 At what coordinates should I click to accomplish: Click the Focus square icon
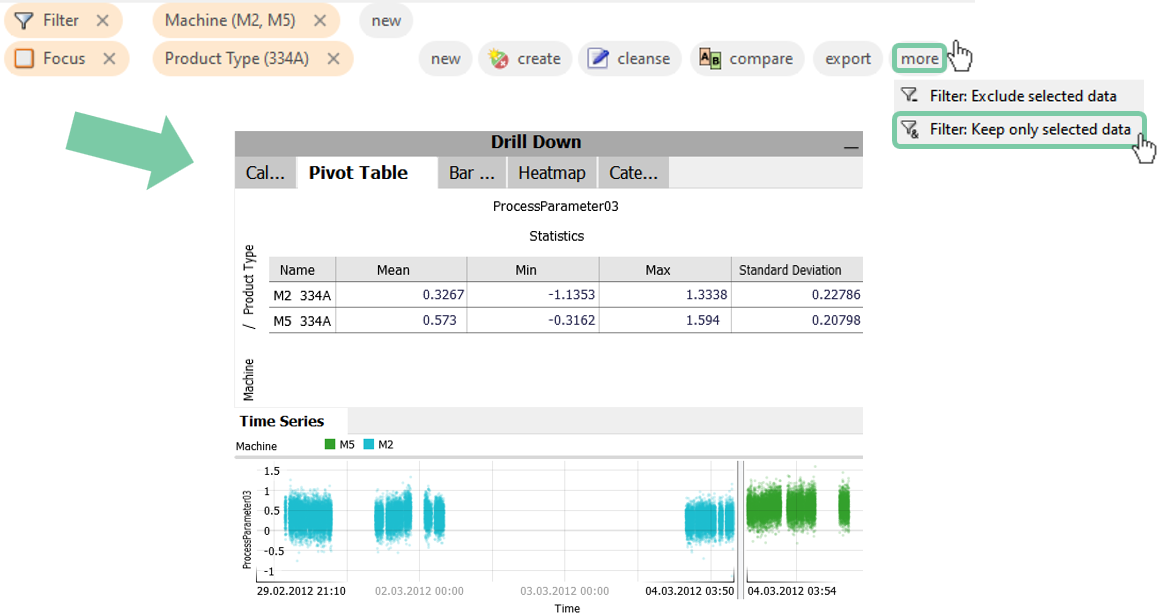[24, 59]
